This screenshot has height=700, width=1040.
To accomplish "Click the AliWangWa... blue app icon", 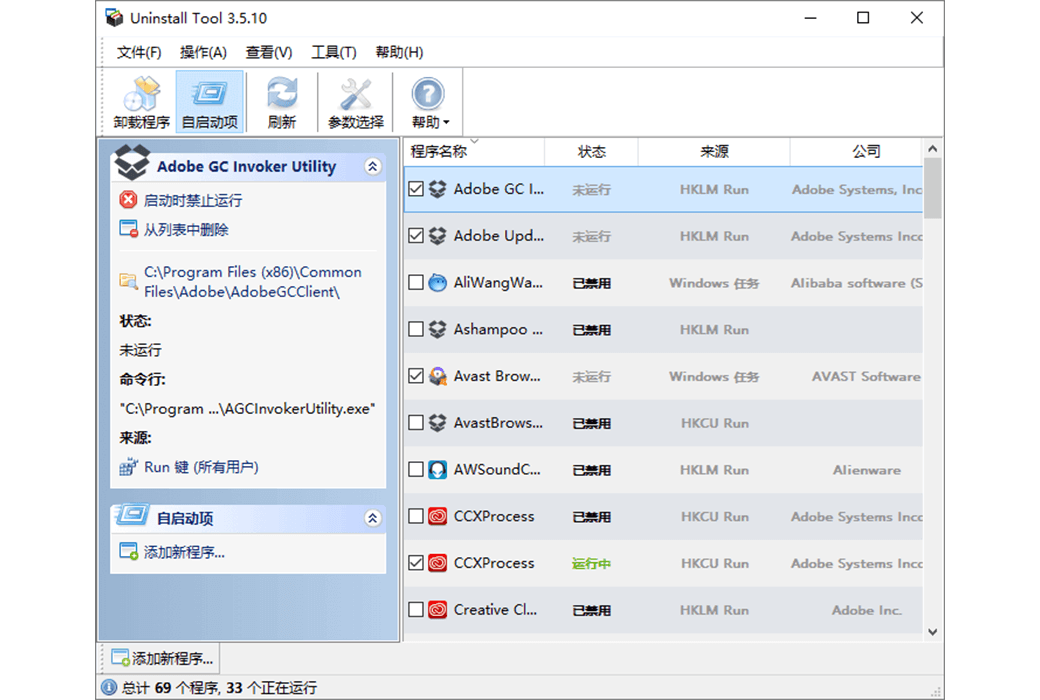I will (437, 283).
